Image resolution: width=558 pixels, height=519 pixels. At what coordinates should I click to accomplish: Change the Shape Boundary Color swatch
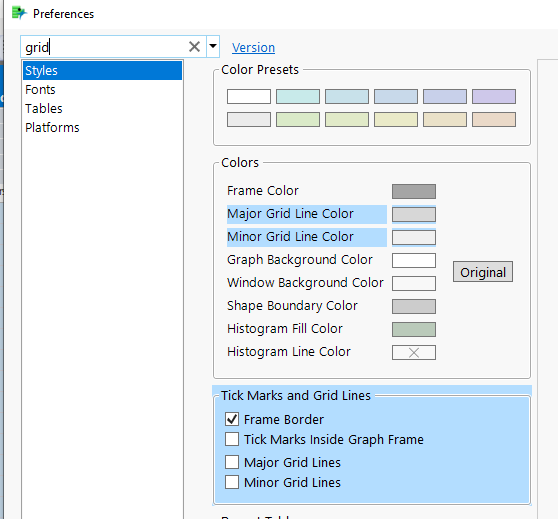pos(414,306)
